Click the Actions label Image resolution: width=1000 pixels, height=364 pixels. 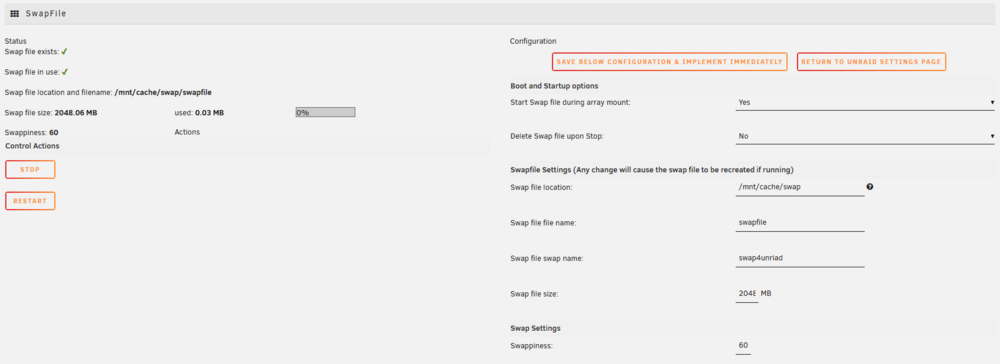[x=187, y=133]
